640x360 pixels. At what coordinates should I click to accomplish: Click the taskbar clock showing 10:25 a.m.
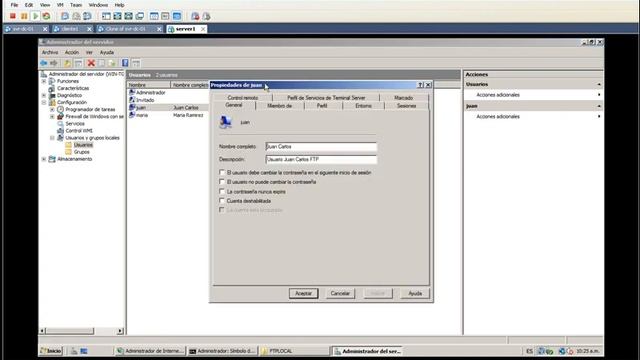(x=587, y=351)
